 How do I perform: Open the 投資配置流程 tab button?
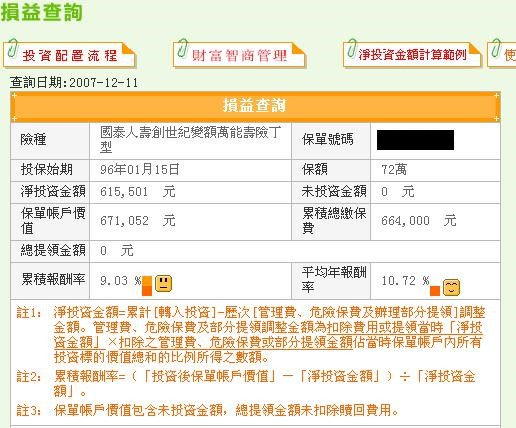pos(69,54)
